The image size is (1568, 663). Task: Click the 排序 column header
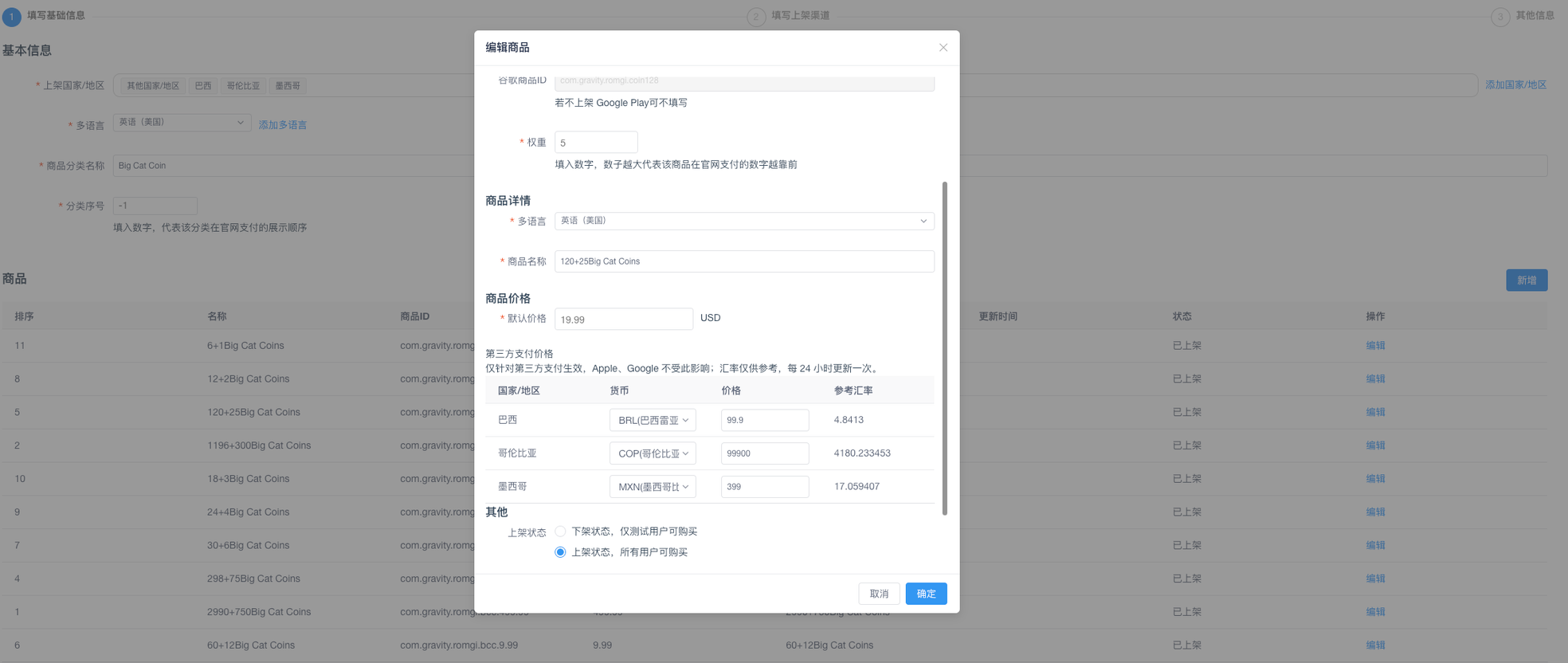(x=24, y=316)
